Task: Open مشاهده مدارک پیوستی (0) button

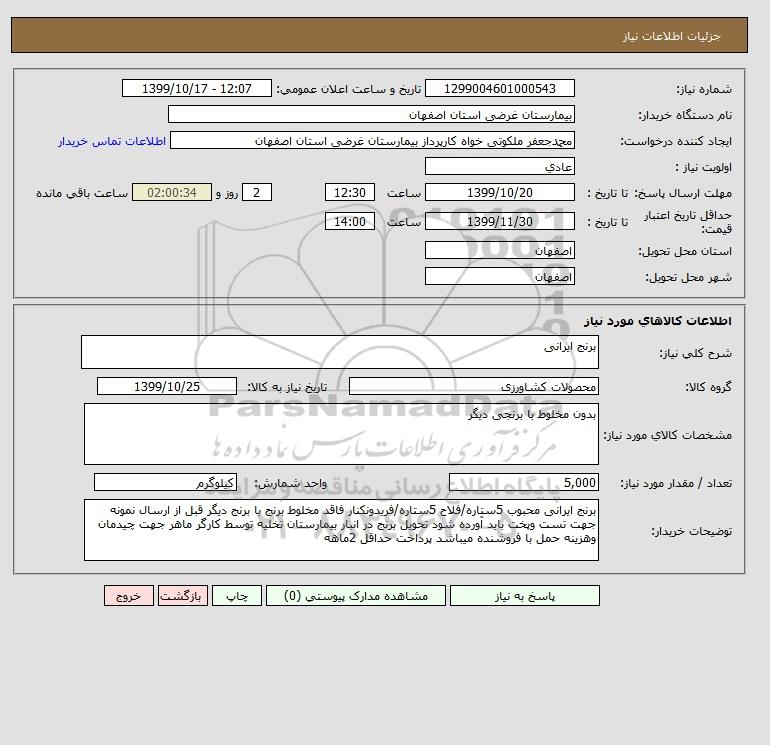Action: coord(356,595)
